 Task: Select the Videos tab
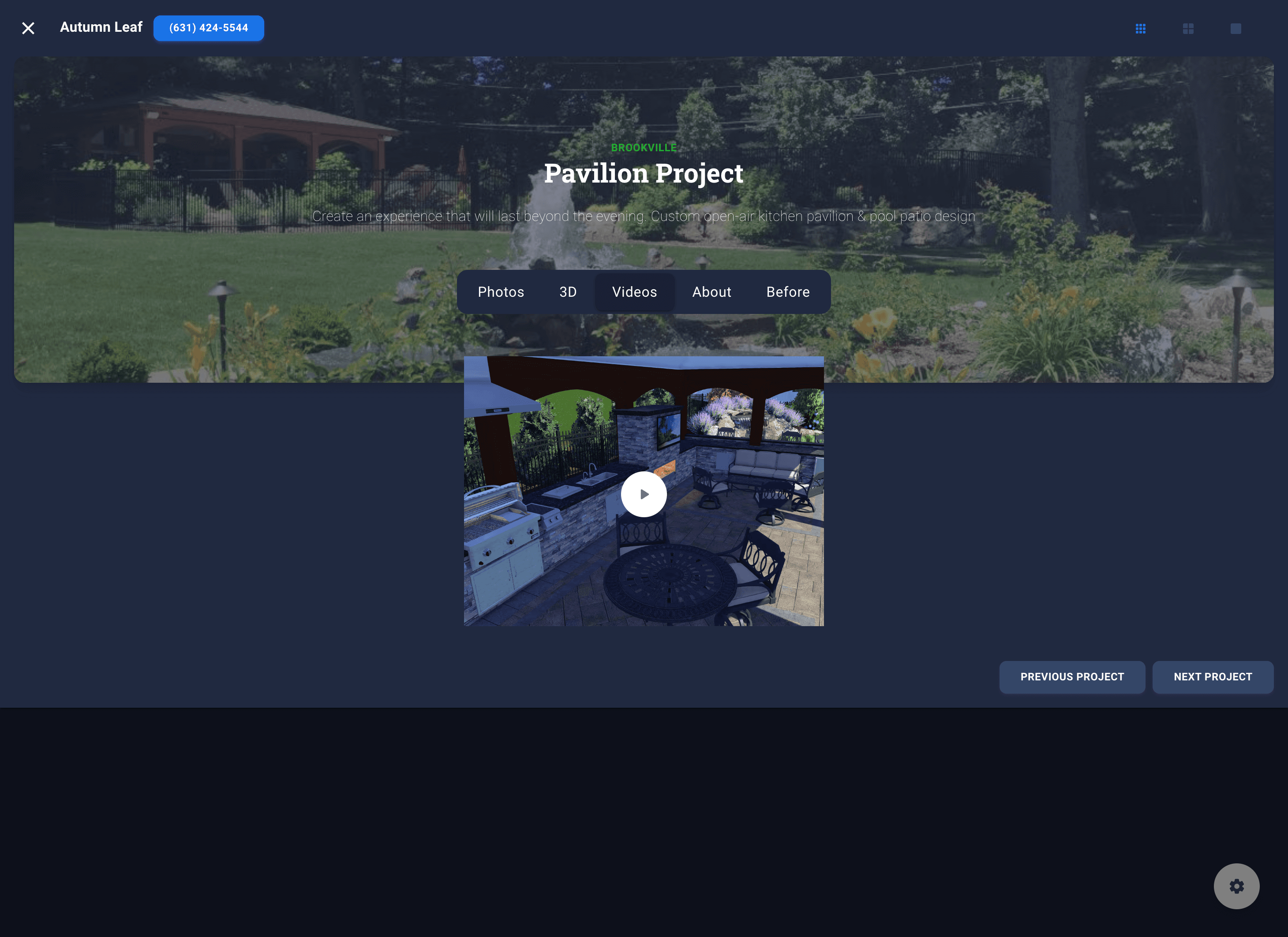coord(634,292)
